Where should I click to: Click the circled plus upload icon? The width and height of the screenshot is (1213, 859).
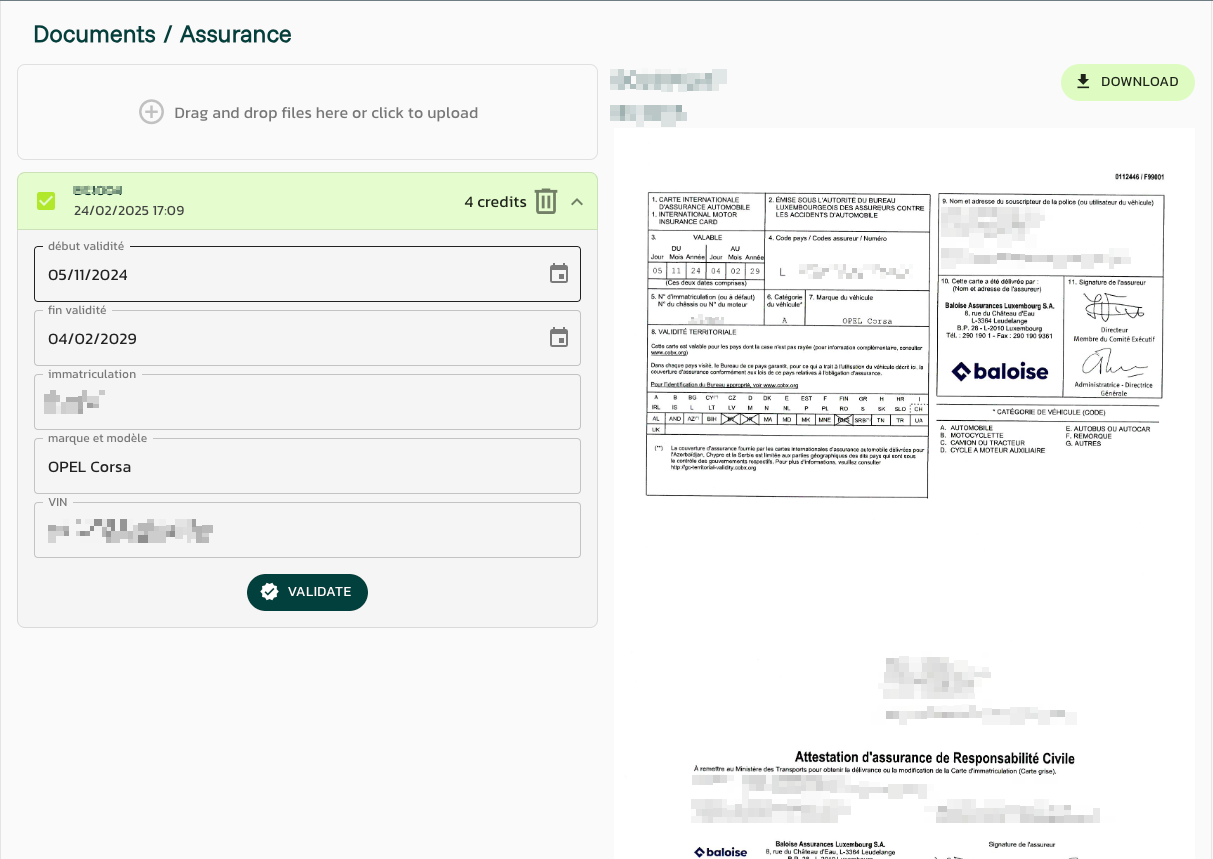[151, 112]
